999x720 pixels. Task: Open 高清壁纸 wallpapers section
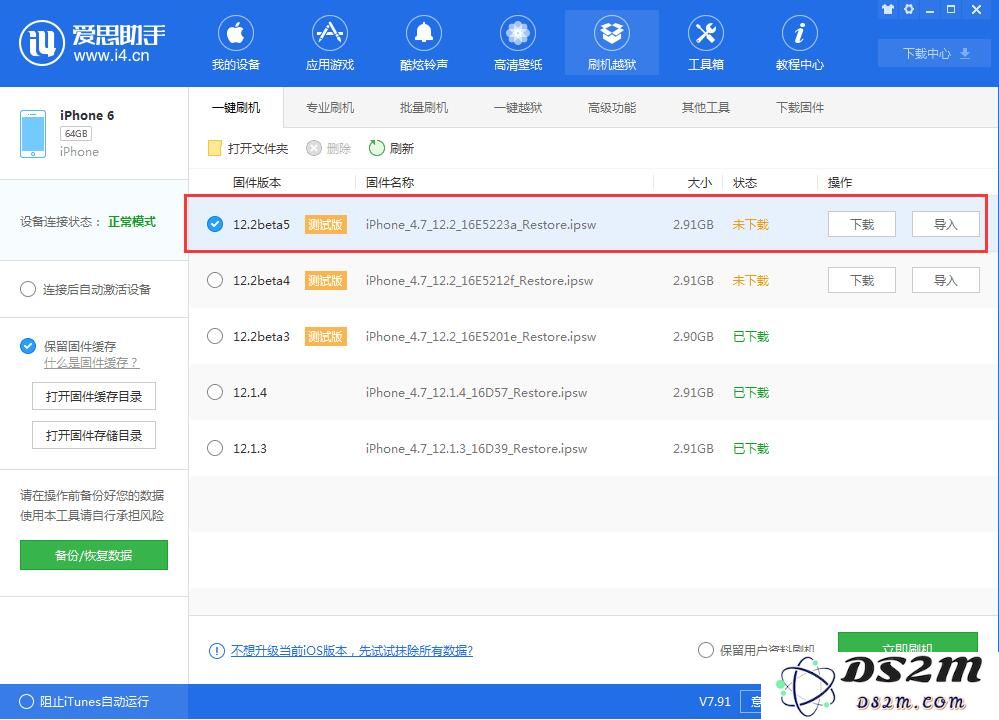[517, 43]
